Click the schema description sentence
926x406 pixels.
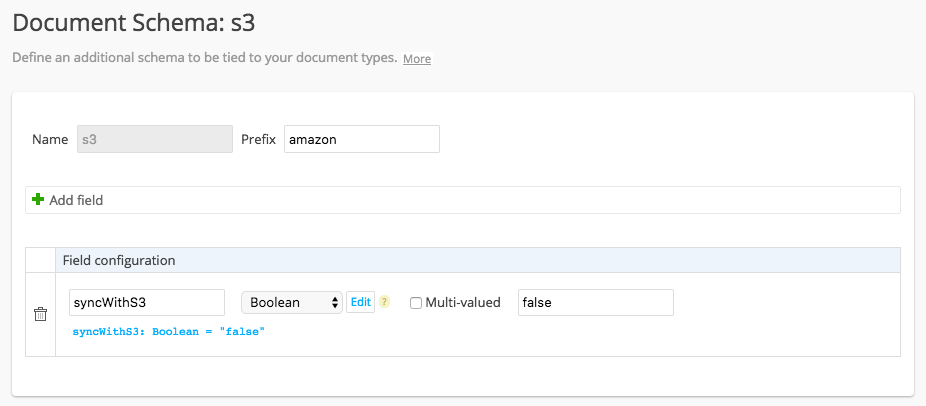pyautogui.click(x=204, y=59)
